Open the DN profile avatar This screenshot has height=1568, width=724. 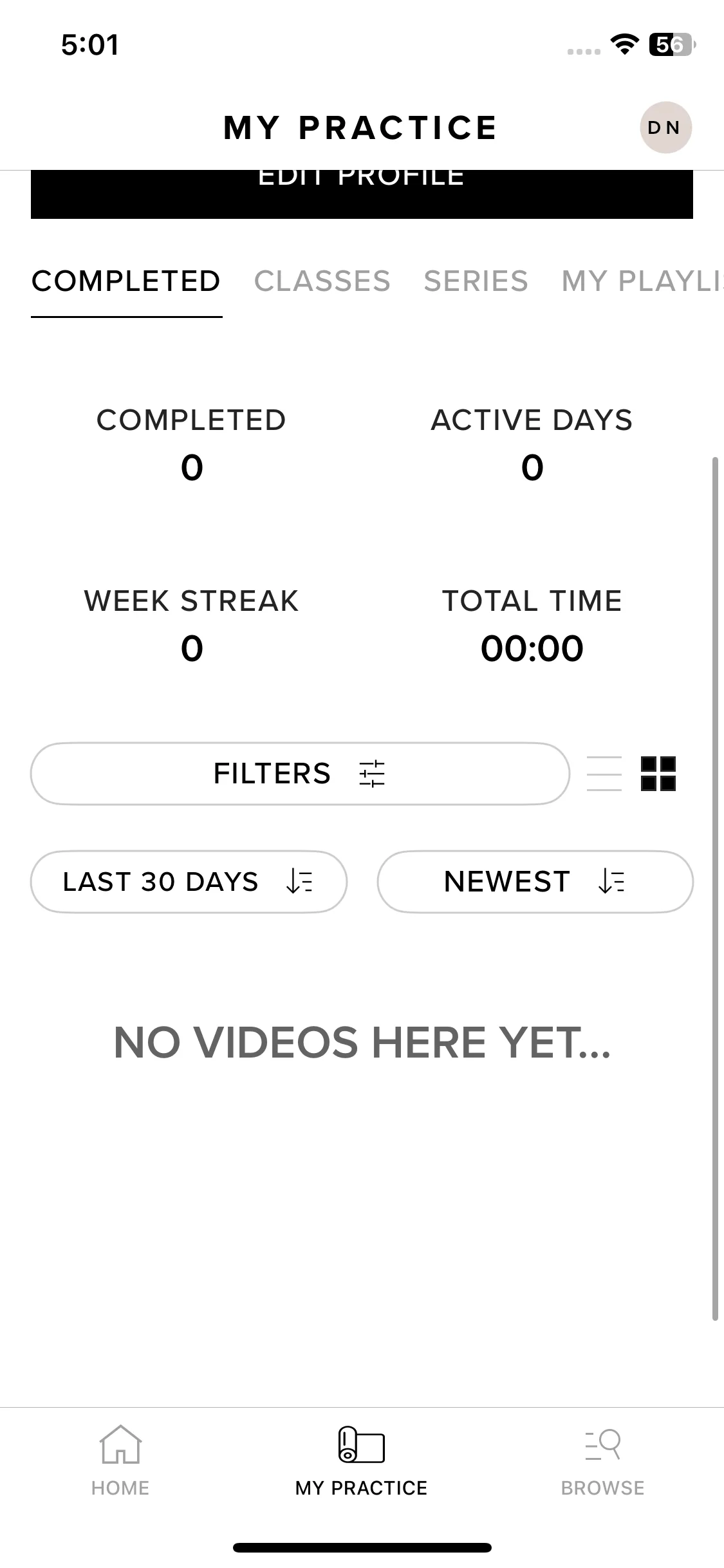665,127
